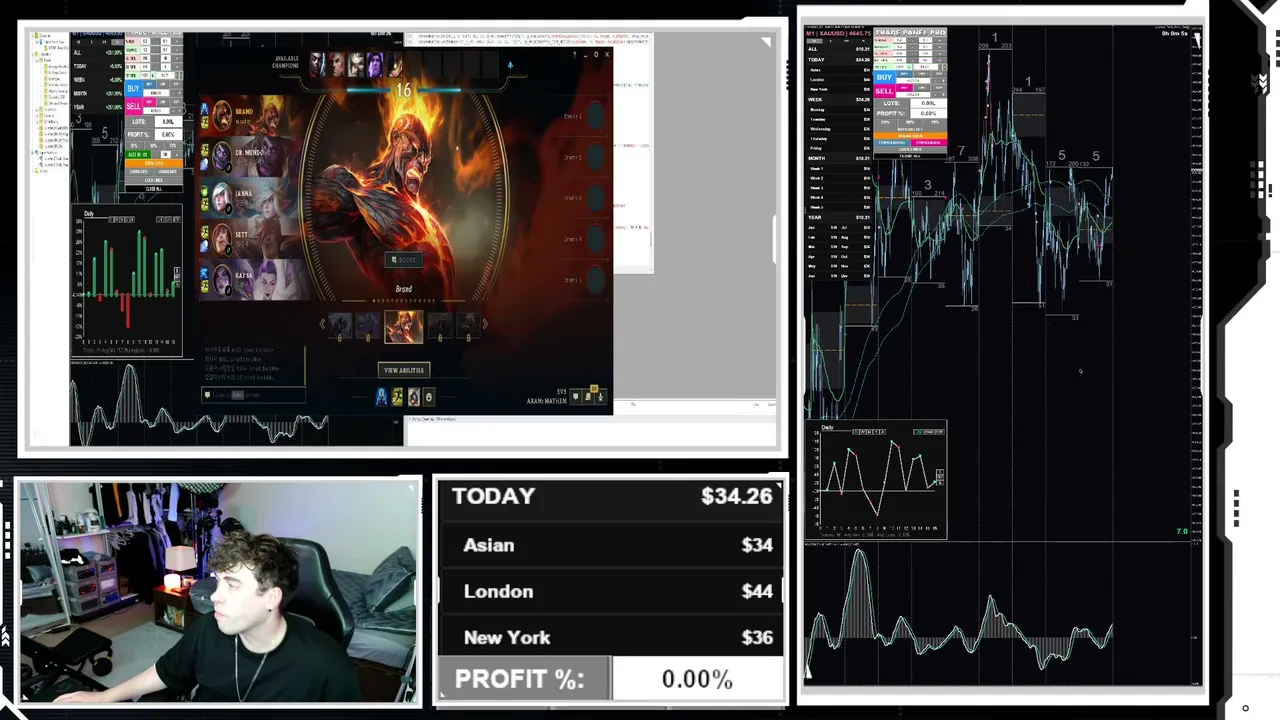Click Kai'Sa's round portrait in the team list
Screen dimensions: 1280x720
[220, 278]
